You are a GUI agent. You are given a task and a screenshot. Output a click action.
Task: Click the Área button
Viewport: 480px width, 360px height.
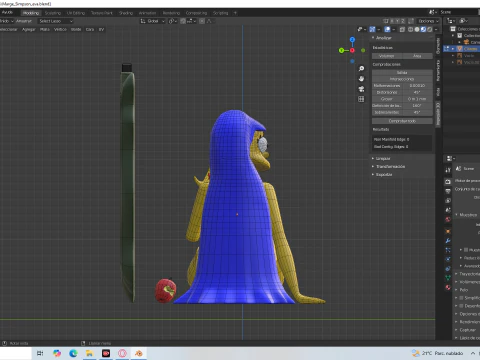pos(417,56)
